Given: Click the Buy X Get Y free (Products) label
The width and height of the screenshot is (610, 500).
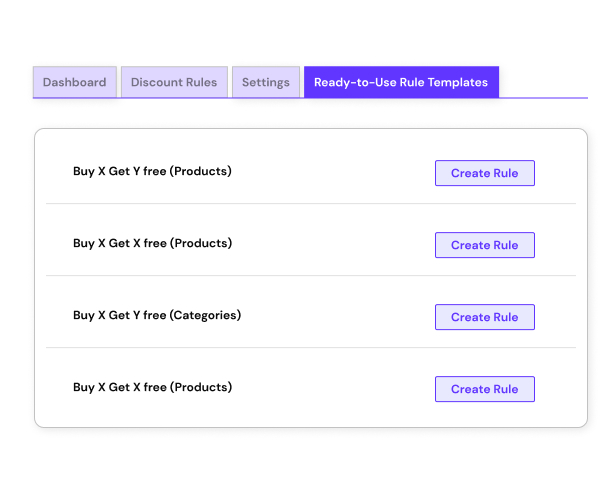Looking at the screenshot, I should click(152, 171).
